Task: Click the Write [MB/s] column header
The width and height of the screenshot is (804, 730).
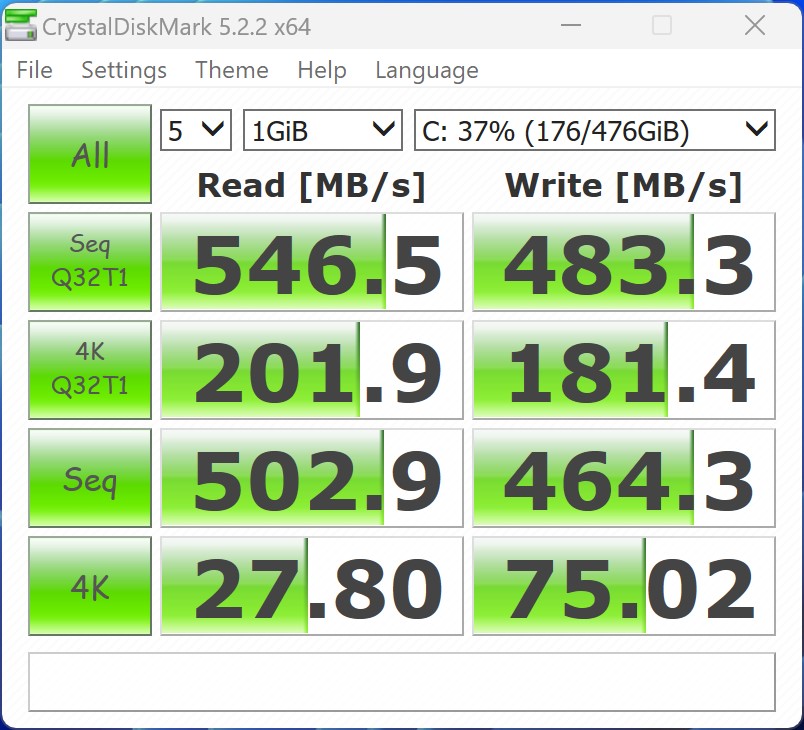Action: (624, 186)
